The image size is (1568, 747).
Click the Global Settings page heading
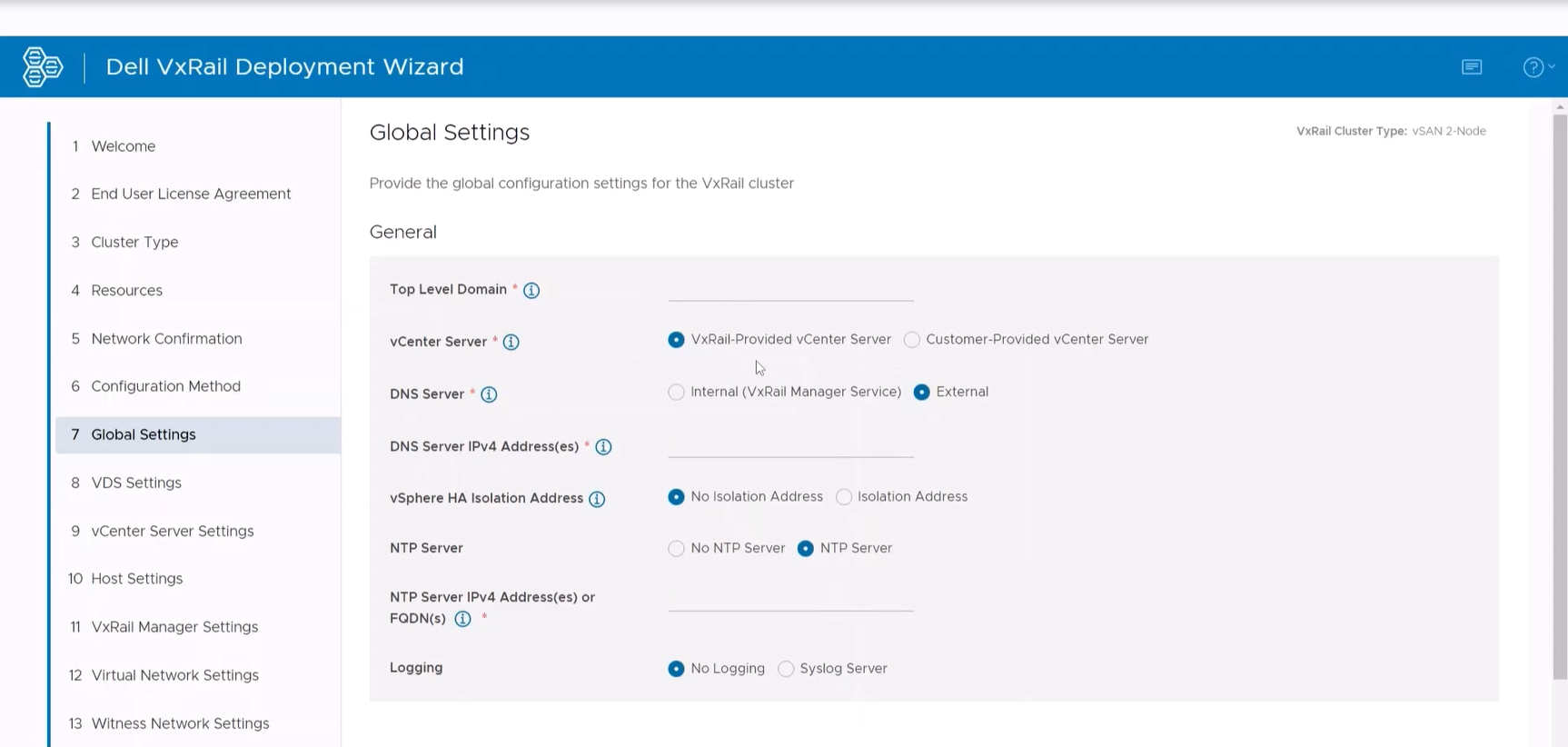450,133
